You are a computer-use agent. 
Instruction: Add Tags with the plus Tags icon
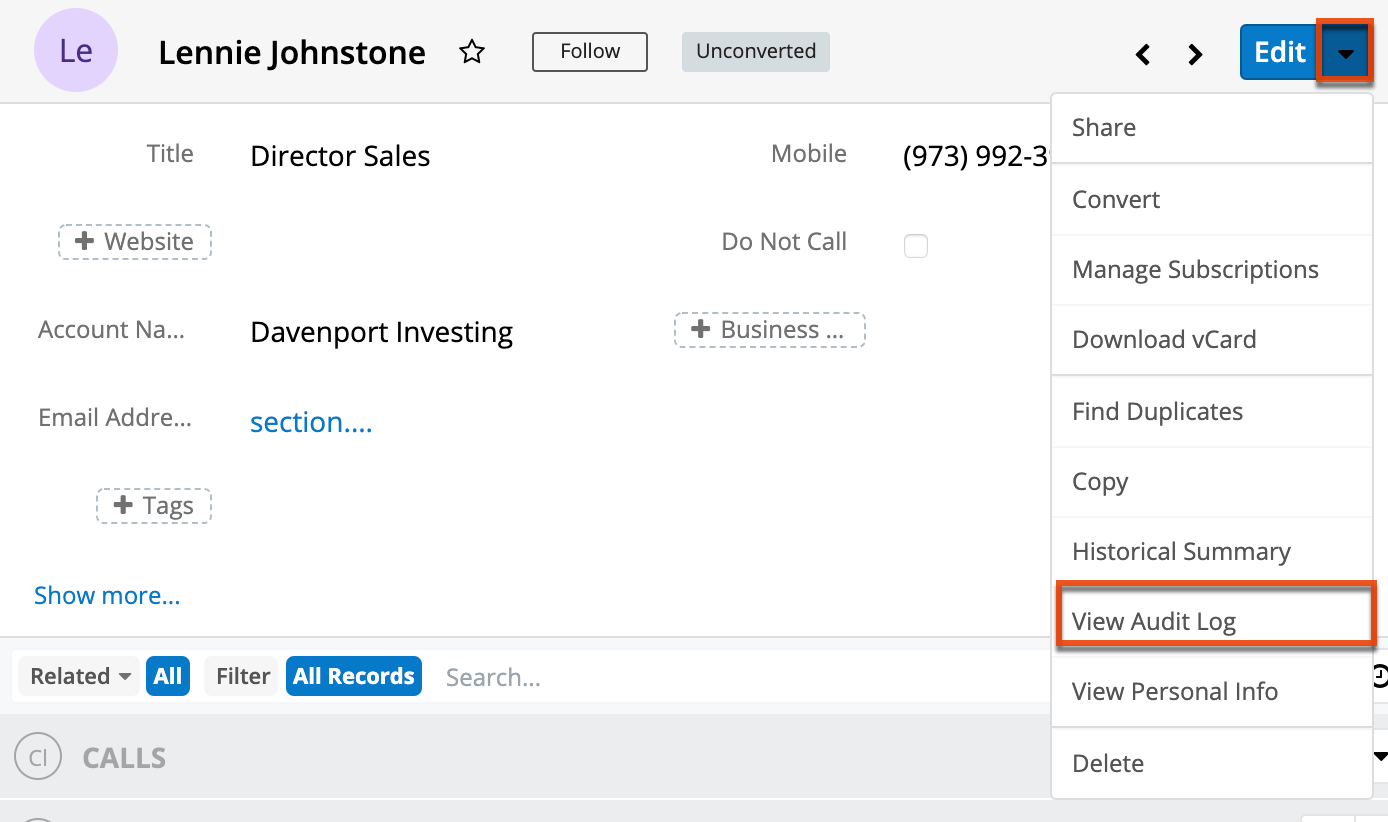(153, 506)
